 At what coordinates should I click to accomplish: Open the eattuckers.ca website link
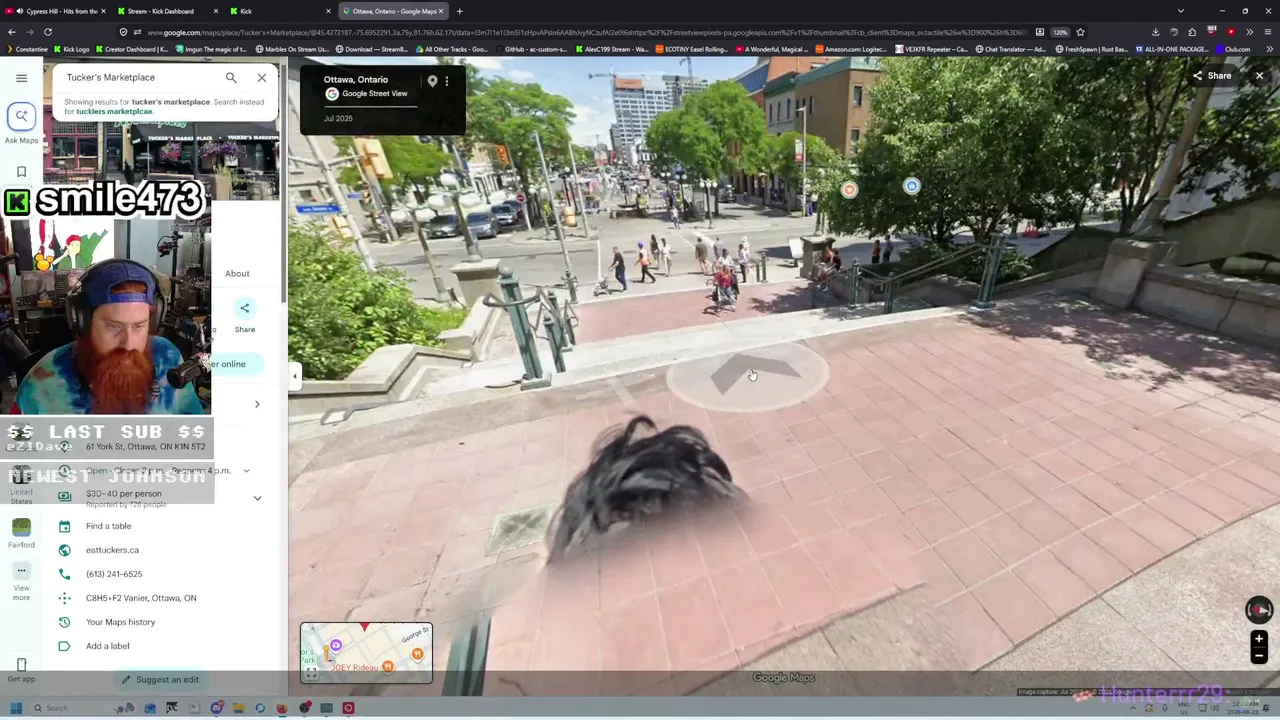click(x=112, y=550)
